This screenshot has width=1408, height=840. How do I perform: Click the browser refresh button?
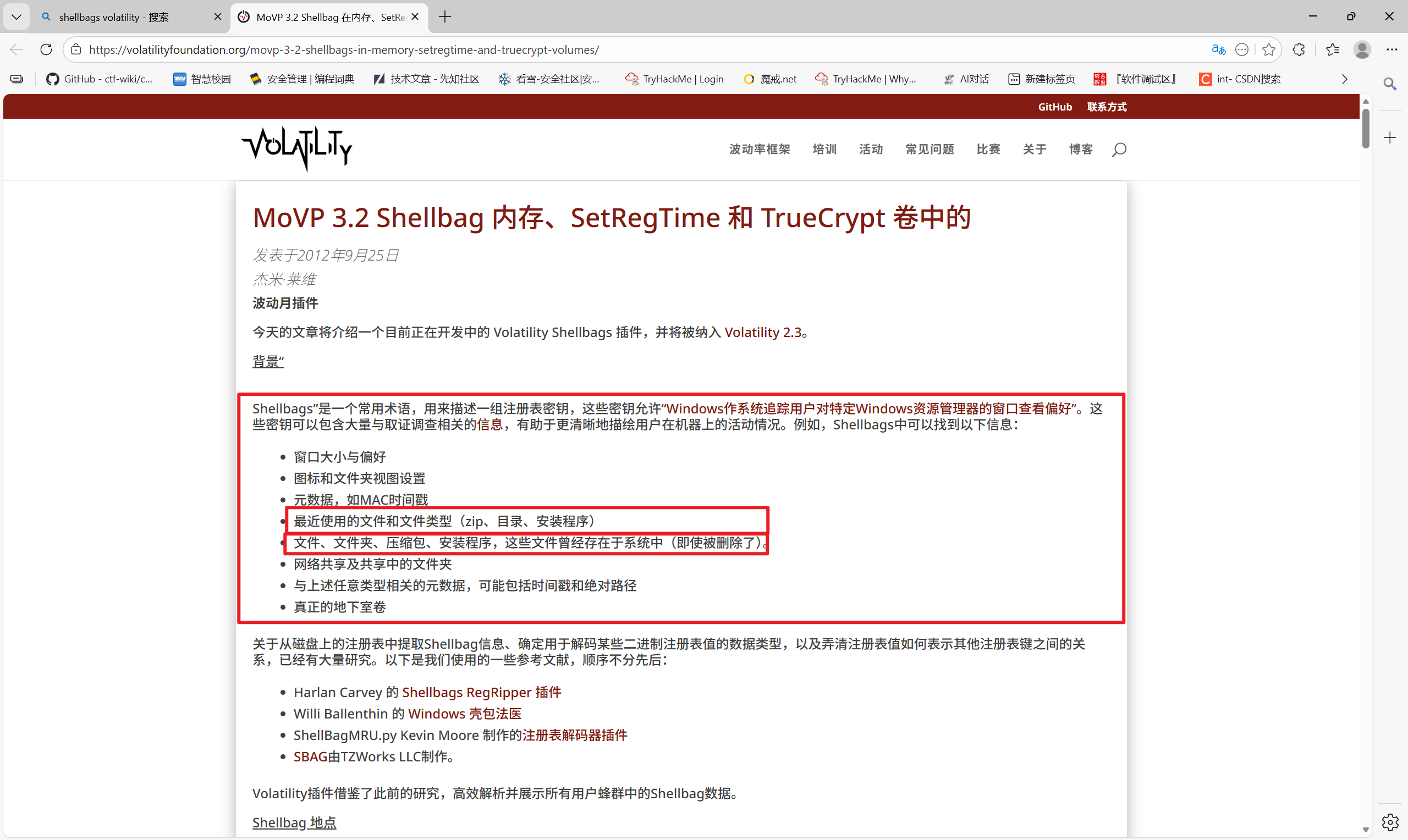(46, 50)
